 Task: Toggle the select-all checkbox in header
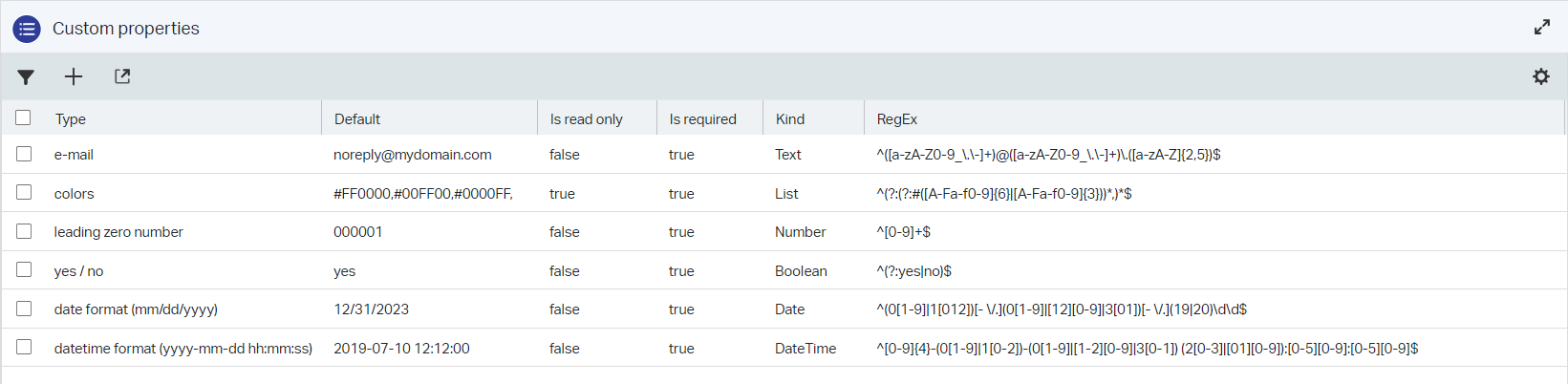tap(24, 117)
